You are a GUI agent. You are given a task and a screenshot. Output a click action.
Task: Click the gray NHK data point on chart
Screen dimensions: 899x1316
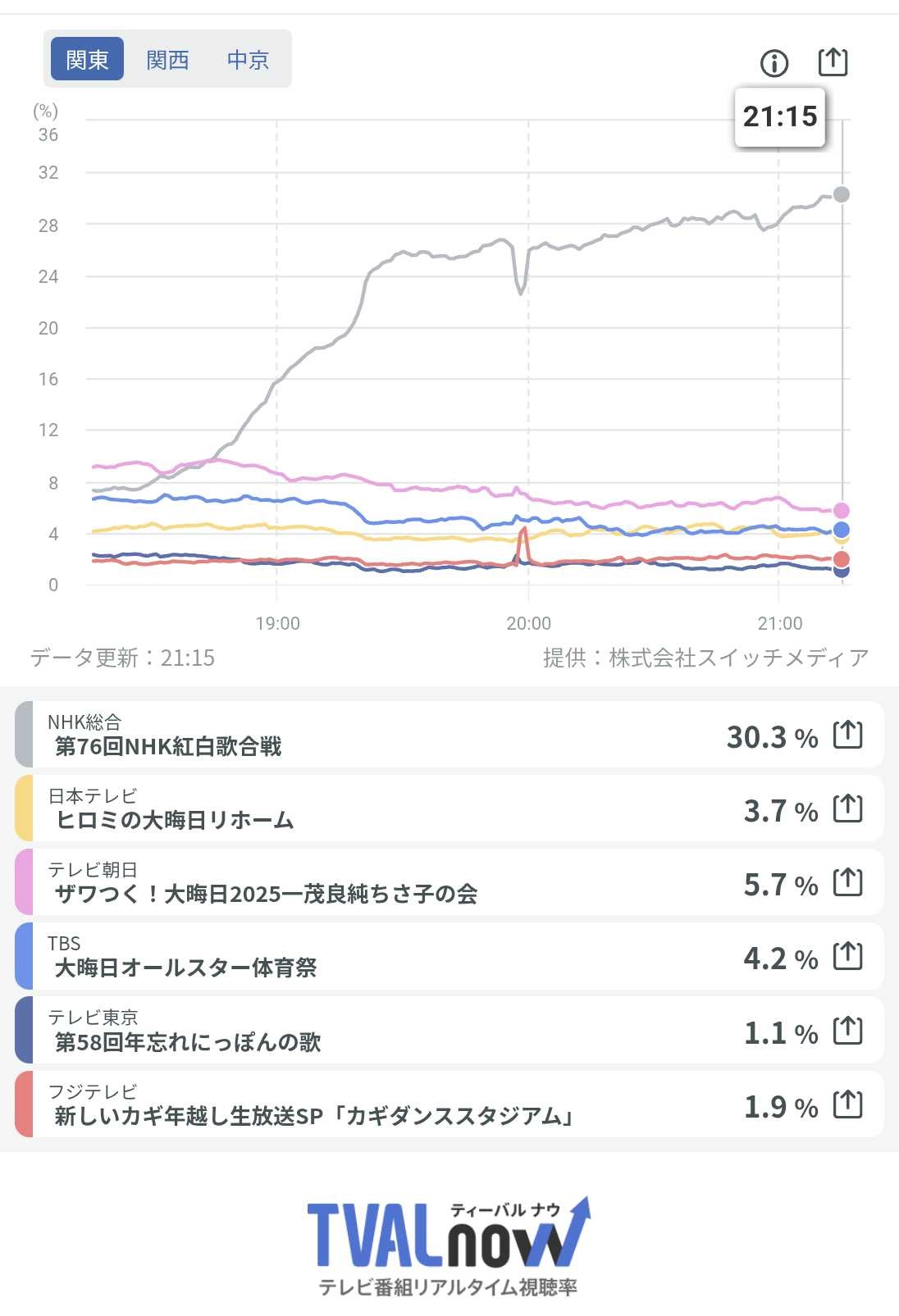pyautogui.click(x=841, y=194)
